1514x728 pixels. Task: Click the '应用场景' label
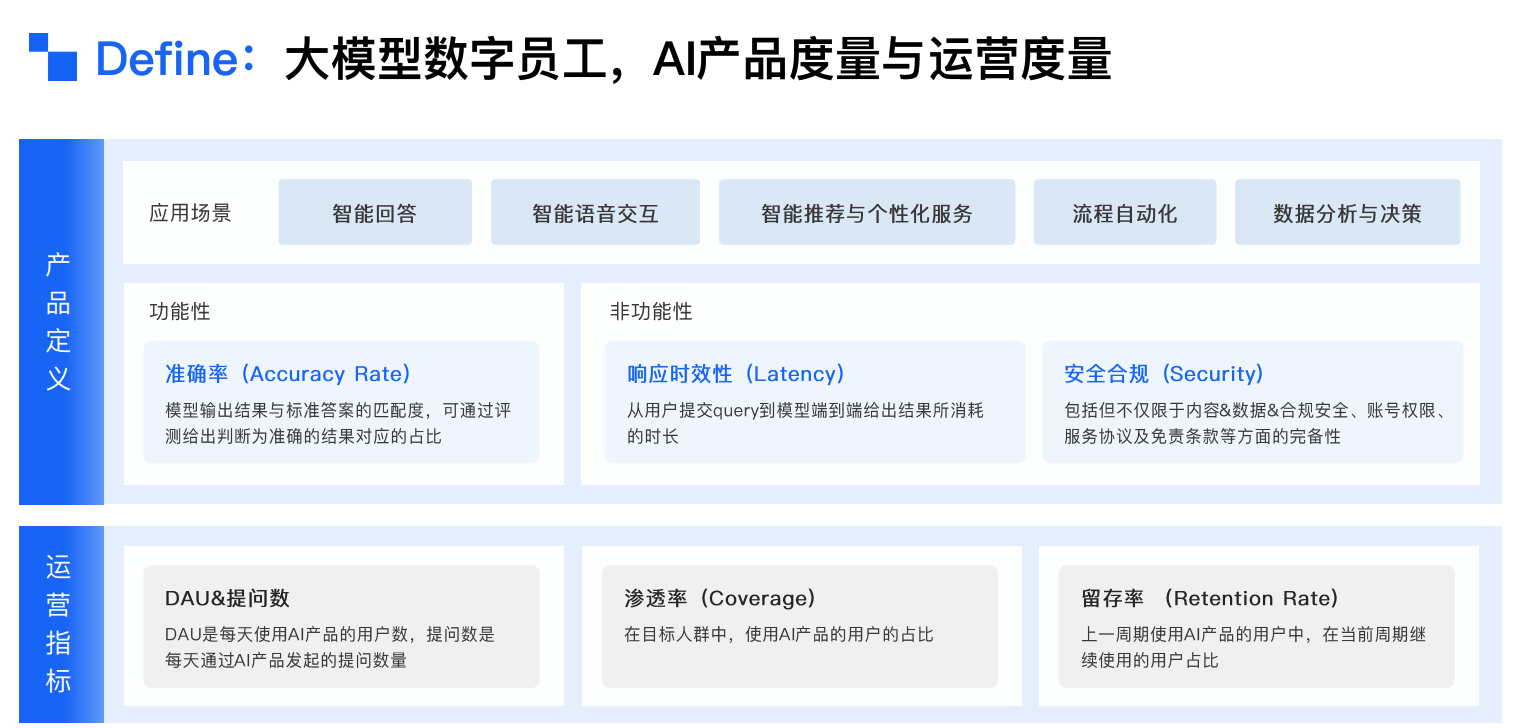(190, 213)
